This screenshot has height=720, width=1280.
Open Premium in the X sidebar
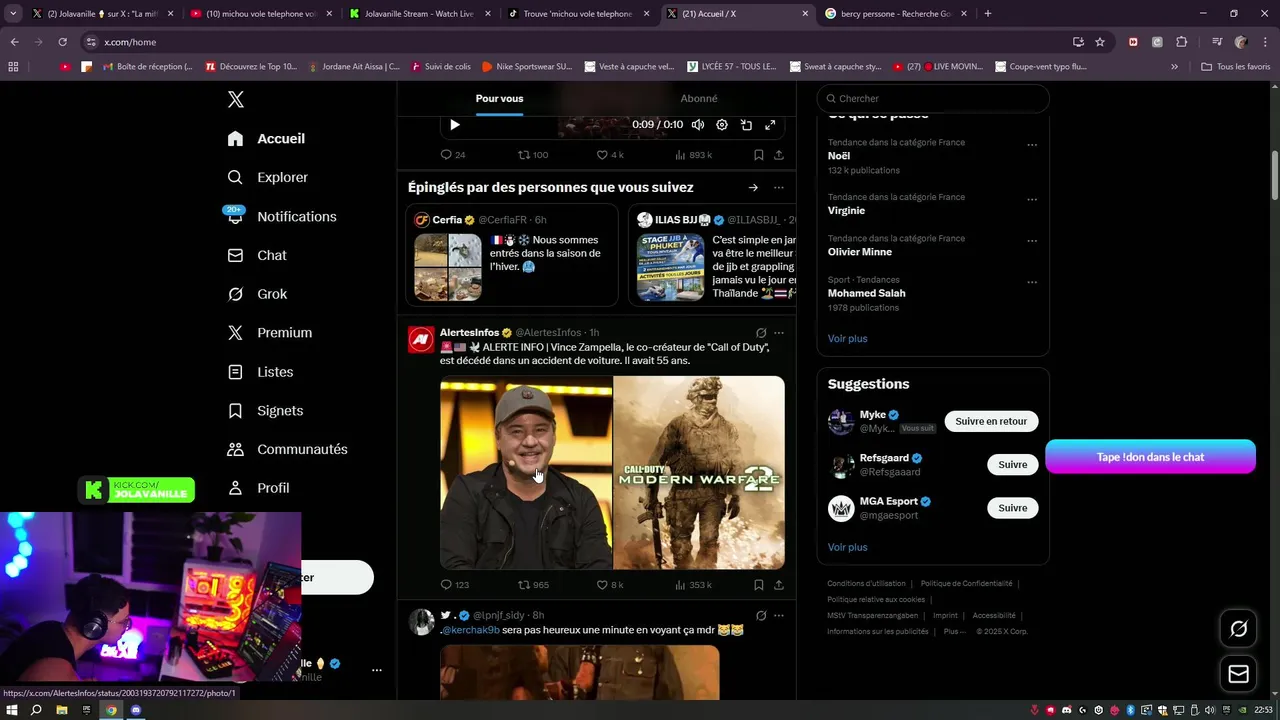[270, 332]
